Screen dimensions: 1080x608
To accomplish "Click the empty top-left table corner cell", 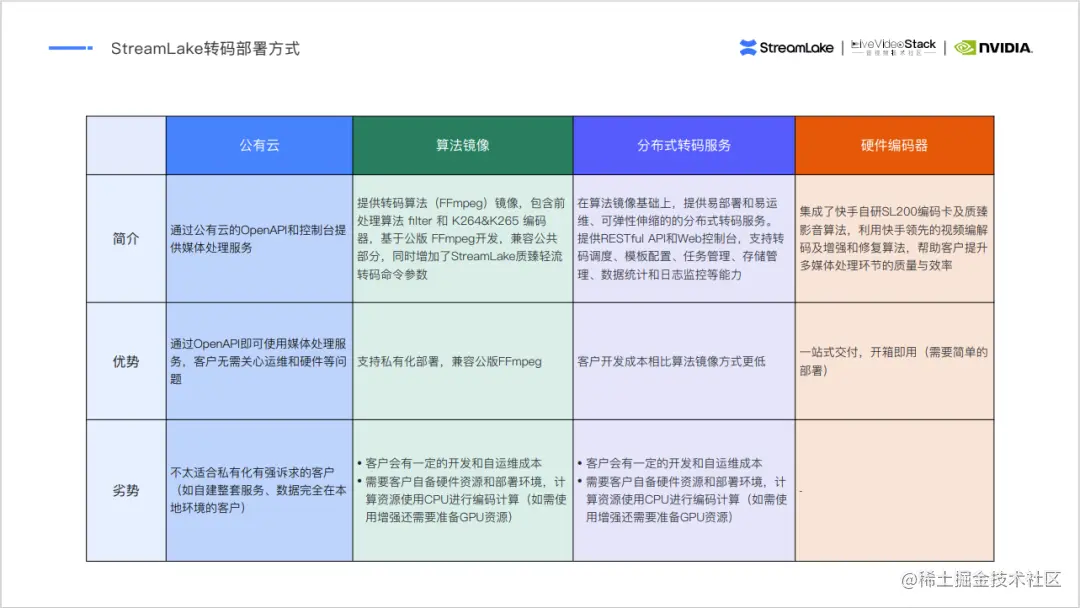I will click(x=125, y=144).
